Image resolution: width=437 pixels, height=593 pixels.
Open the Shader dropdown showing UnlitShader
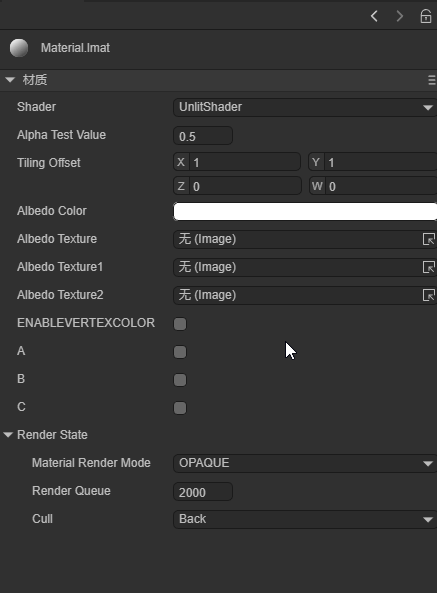pos(305,107)
